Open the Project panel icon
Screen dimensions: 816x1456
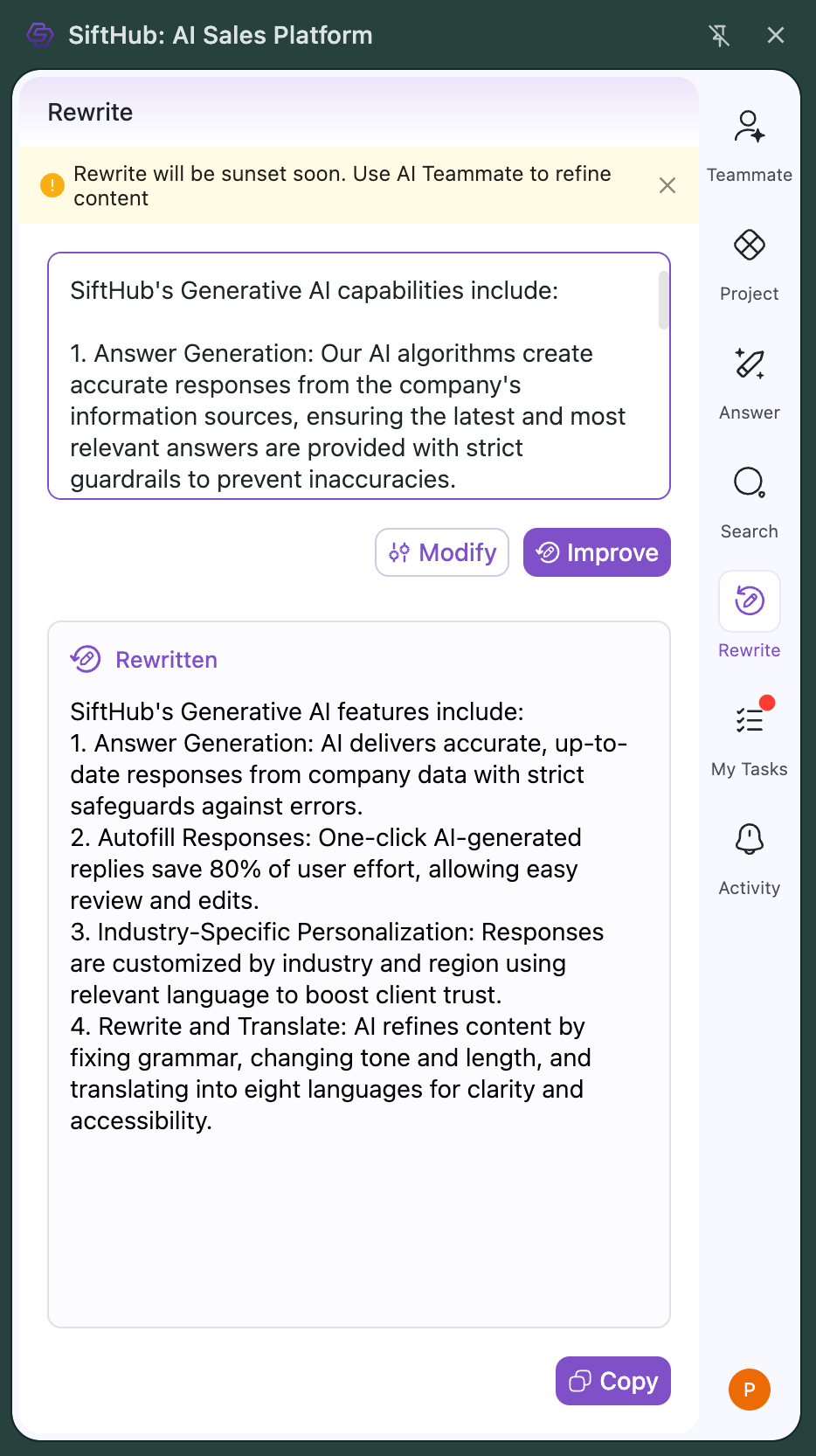[749, 246]
